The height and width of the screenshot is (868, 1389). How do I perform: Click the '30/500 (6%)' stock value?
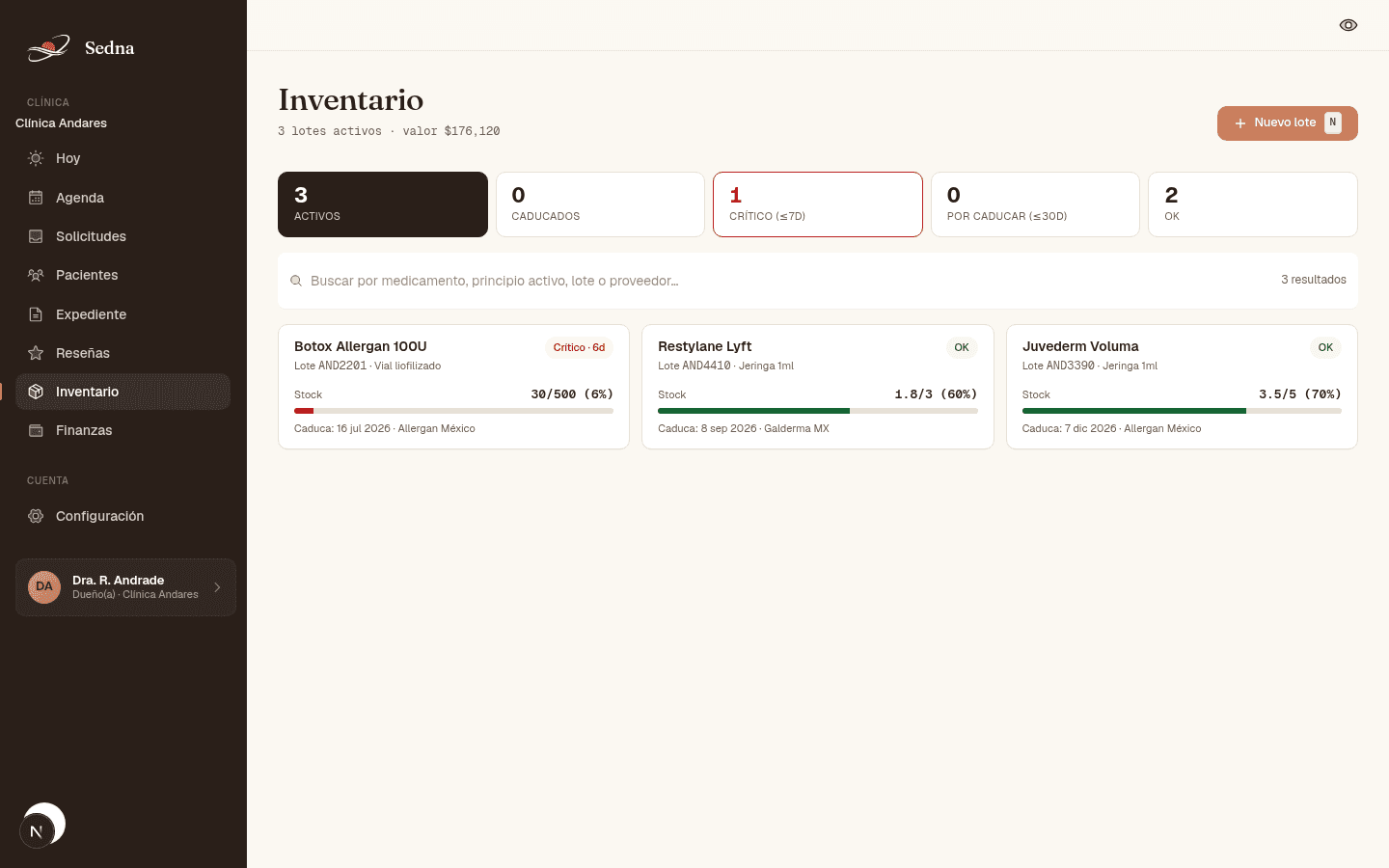(572, 394)
